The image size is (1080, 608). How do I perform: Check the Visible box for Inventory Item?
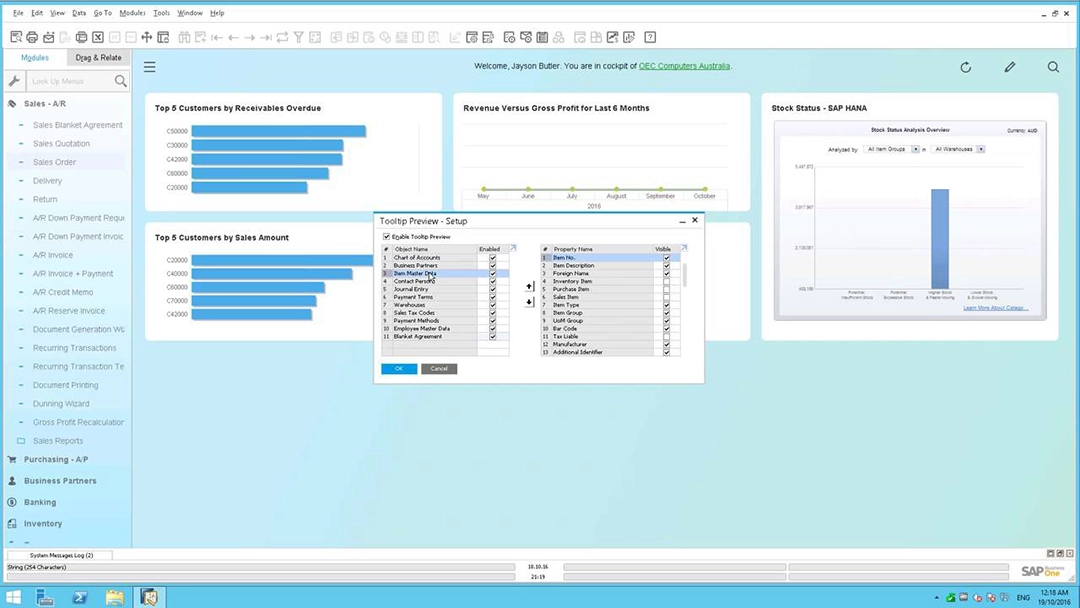point(665,281)
